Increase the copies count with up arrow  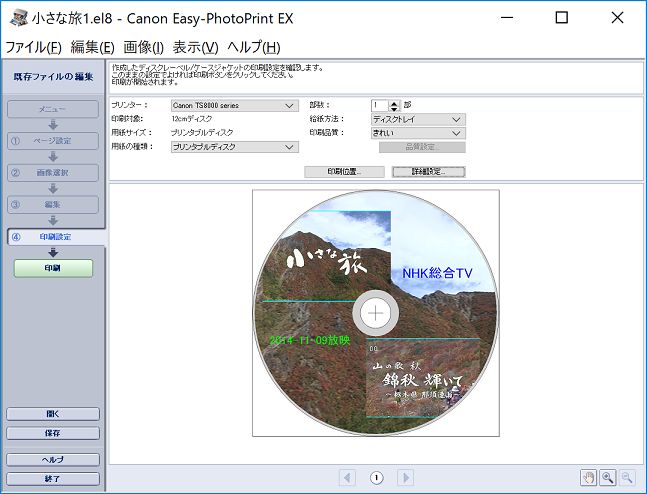pyautogui.click(x=394, y=103)
